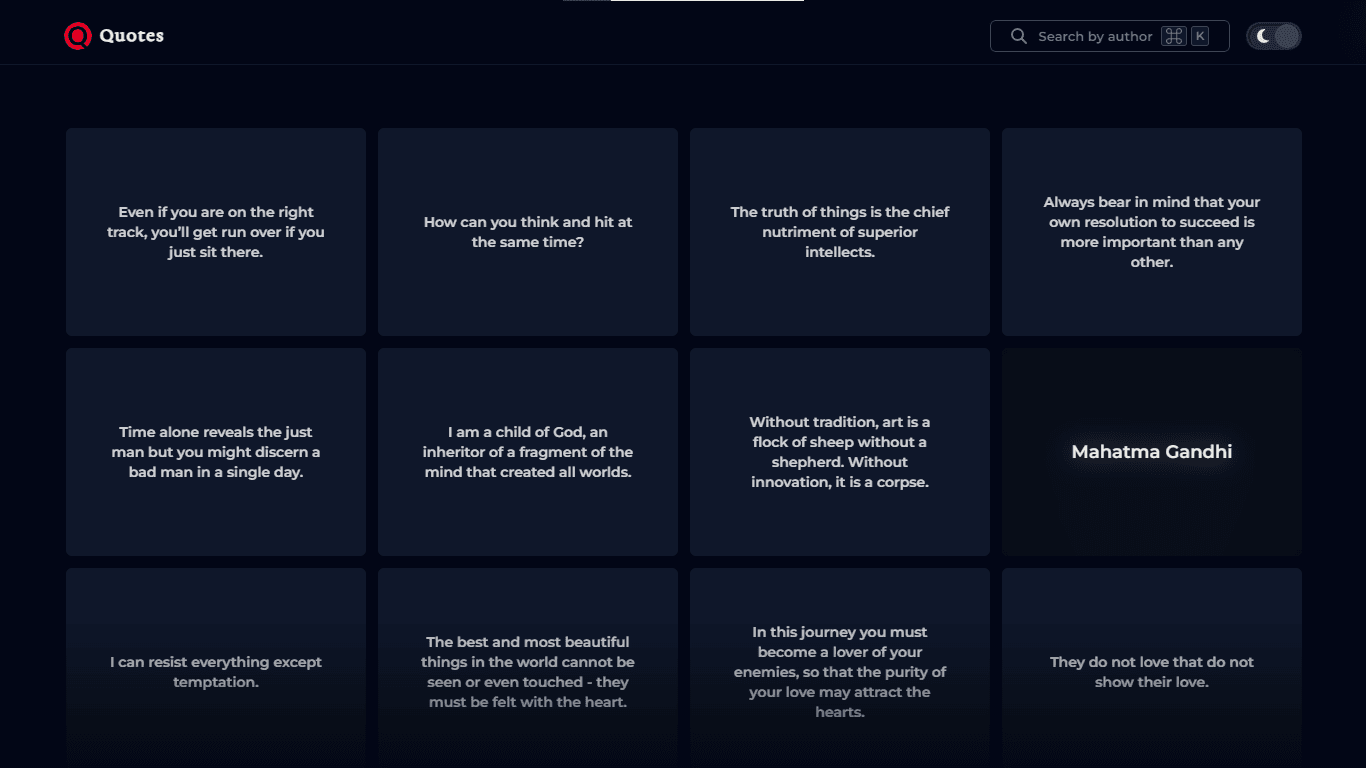Viewport: 1366px width, 768px height.
Task: Open the 'Time alone reveals' quote card
Action: pyautogui.click(x=216, y=452)
